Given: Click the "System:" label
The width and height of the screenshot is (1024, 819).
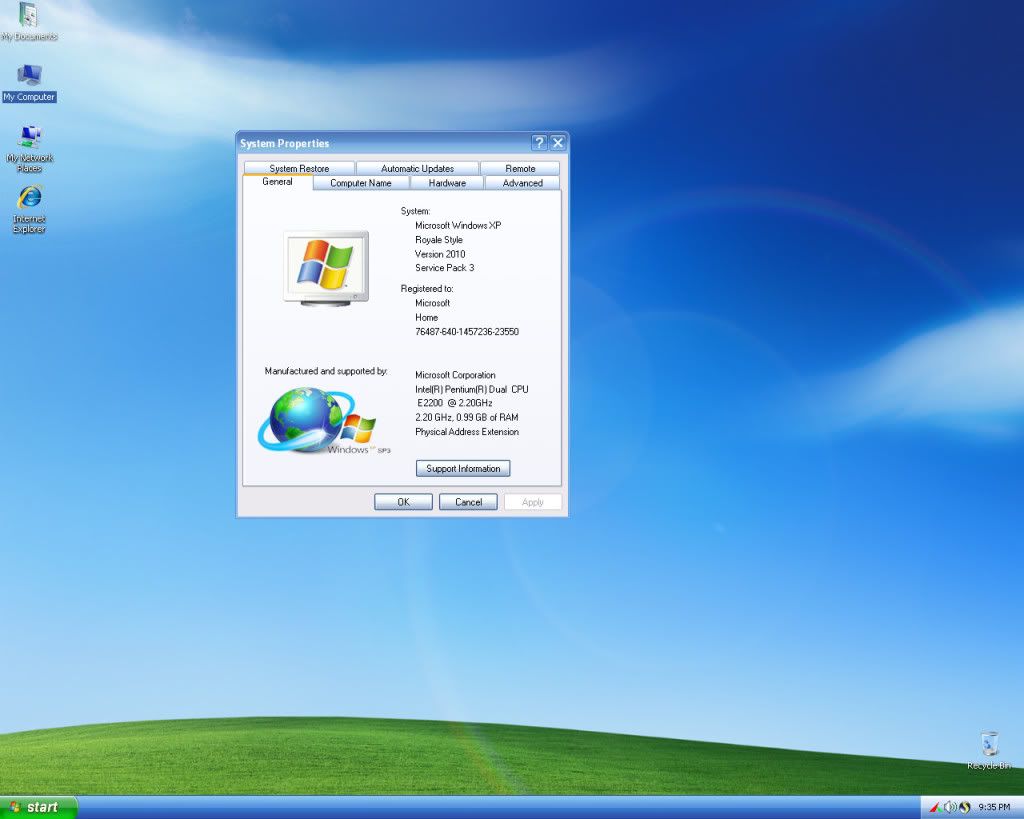Looking at the screenshot, I should click(x=415, y=211).
